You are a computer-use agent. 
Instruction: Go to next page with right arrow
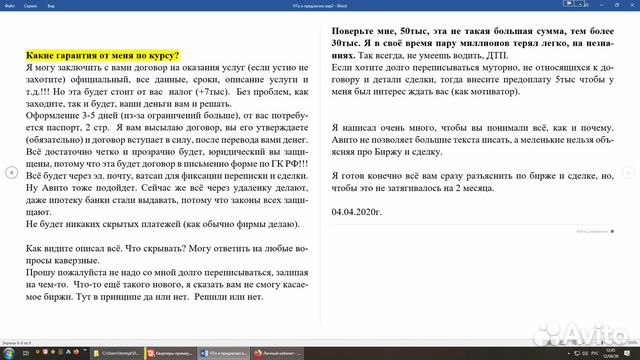point(629,173)
